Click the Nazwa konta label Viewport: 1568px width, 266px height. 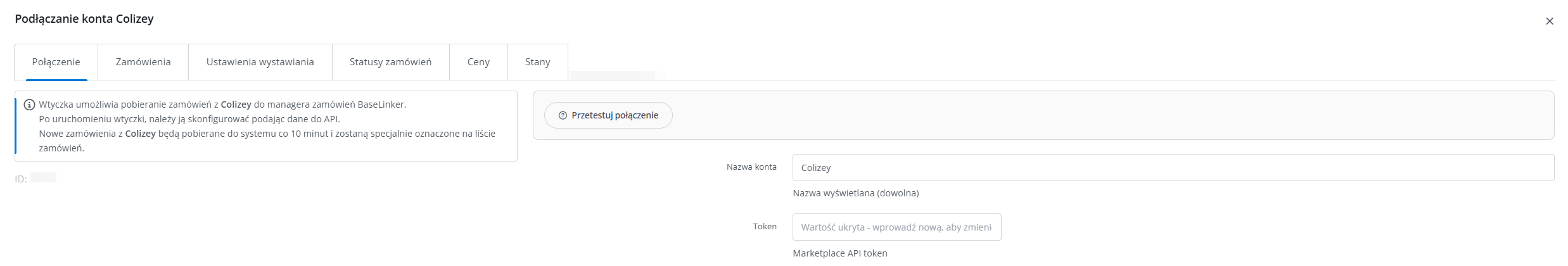click(x=751, y=167)
